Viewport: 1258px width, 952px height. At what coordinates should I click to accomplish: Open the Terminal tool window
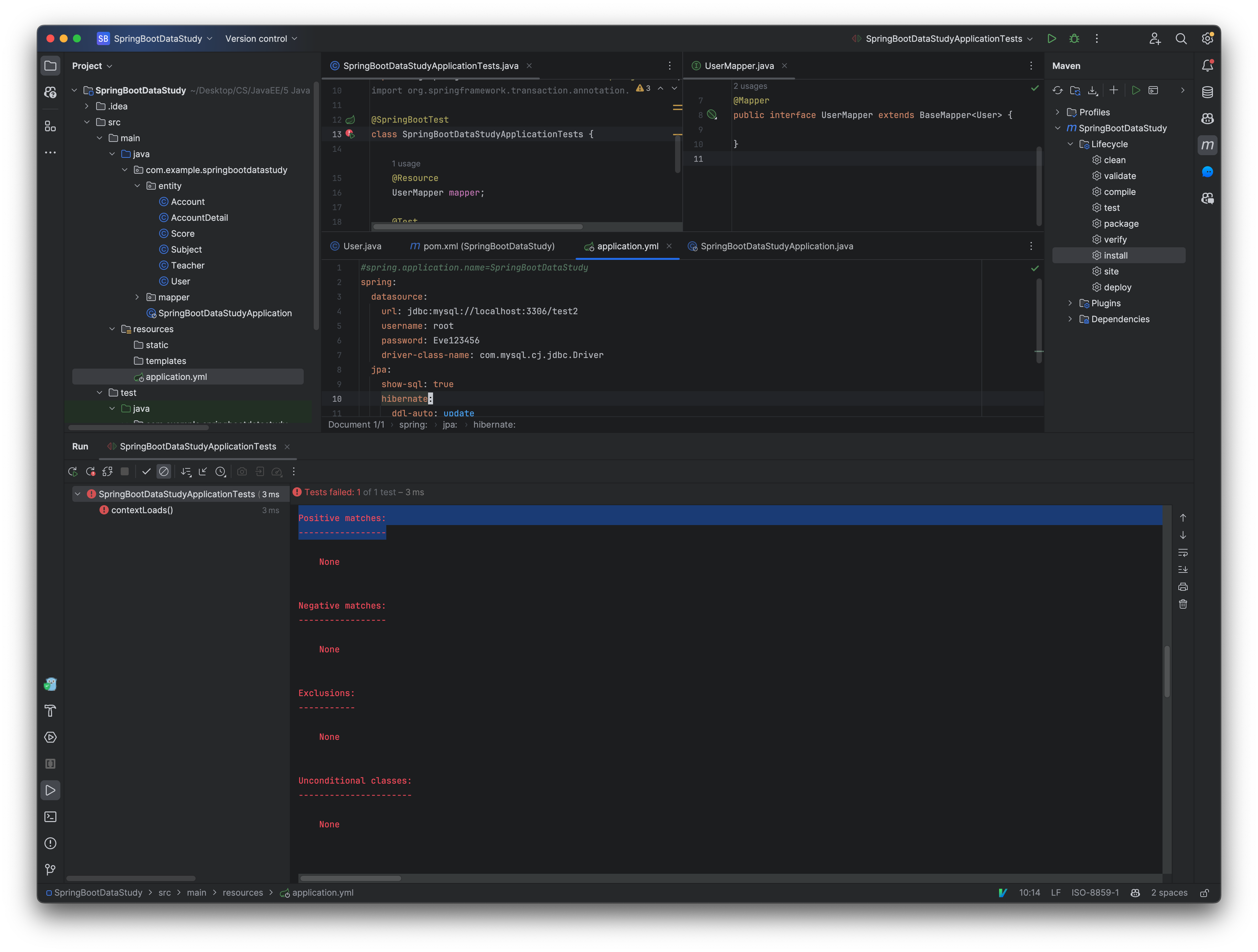pyautogui.click(x=50, y=817)
